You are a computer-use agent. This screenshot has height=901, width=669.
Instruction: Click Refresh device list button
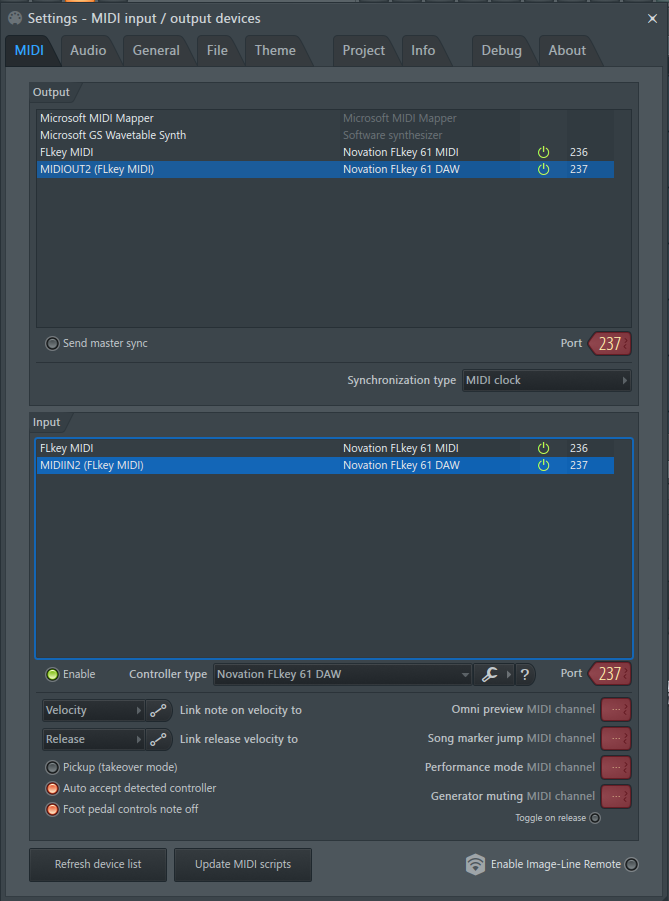point(98,864)
